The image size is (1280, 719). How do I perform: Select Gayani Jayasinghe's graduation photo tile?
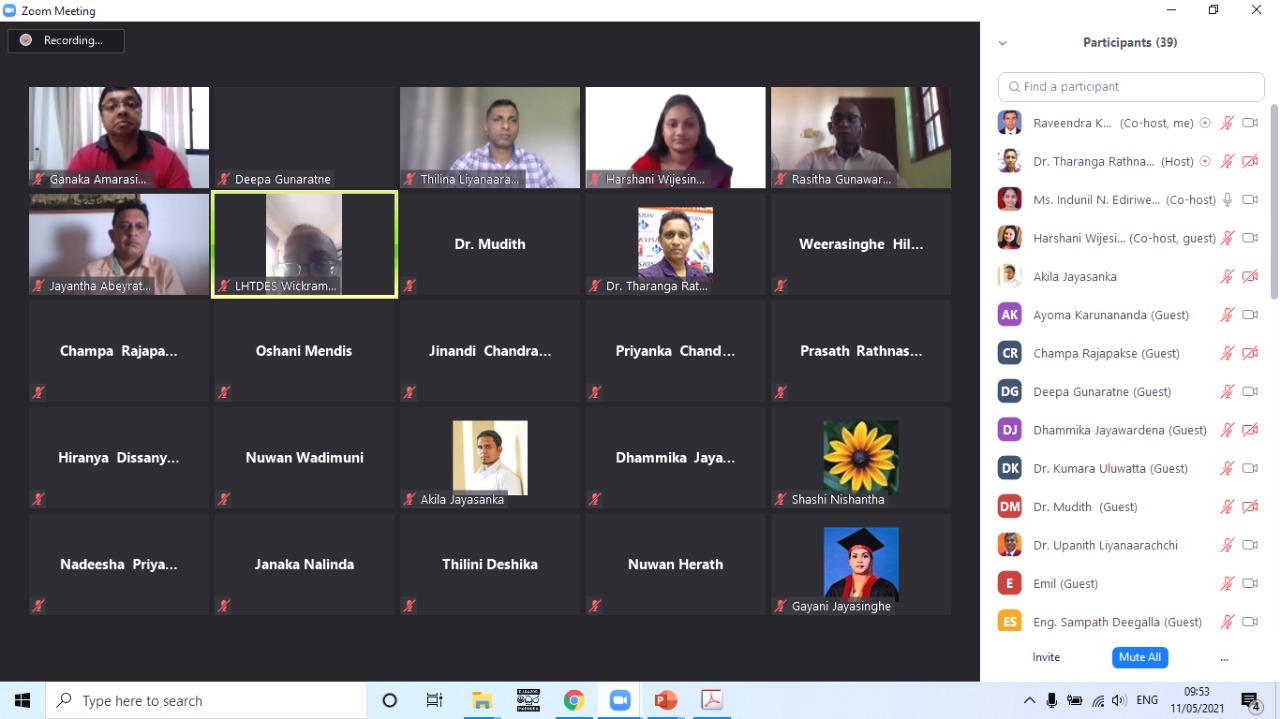click(861, 565)
